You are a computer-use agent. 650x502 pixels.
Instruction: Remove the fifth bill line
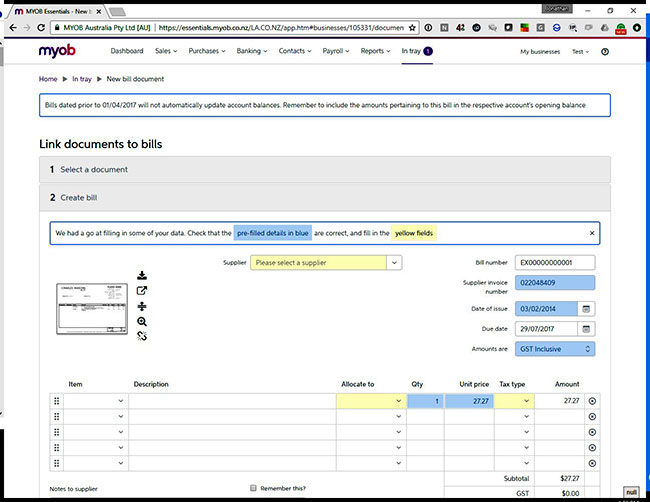click(x=592, y=463)
